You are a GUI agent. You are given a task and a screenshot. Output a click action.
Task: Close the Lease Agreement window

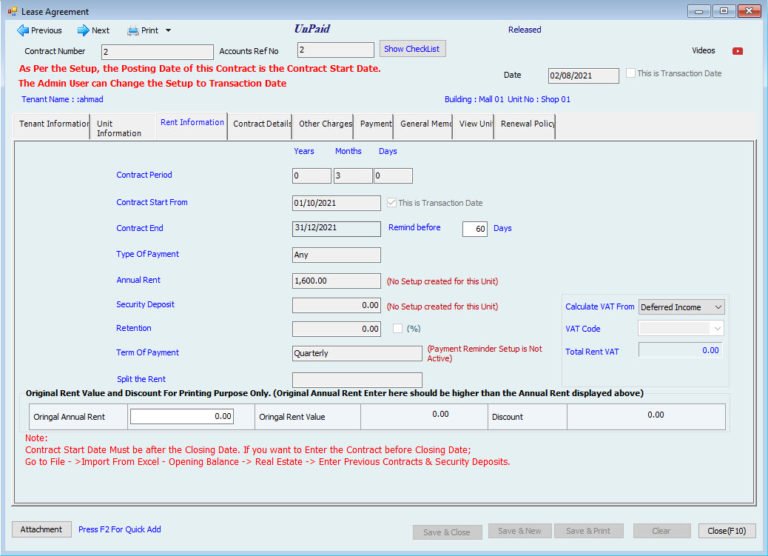(749, 11)
